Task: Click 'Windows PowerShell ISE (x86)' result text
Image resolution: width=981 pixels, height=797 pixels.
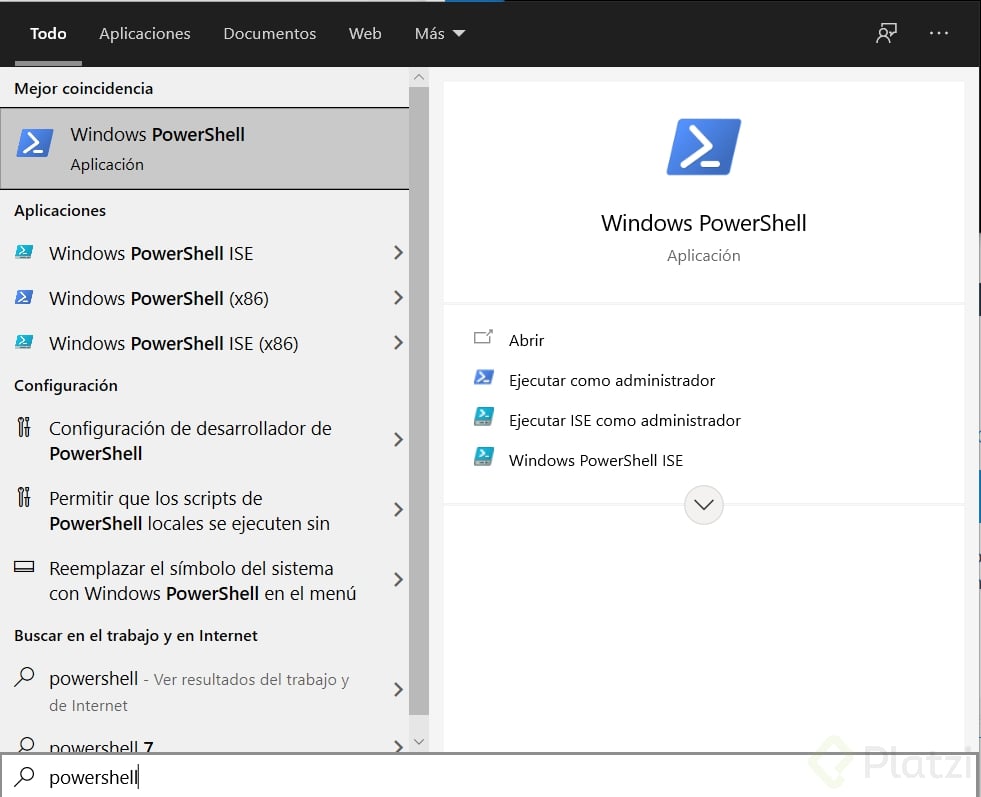Action: coord(174,343)
